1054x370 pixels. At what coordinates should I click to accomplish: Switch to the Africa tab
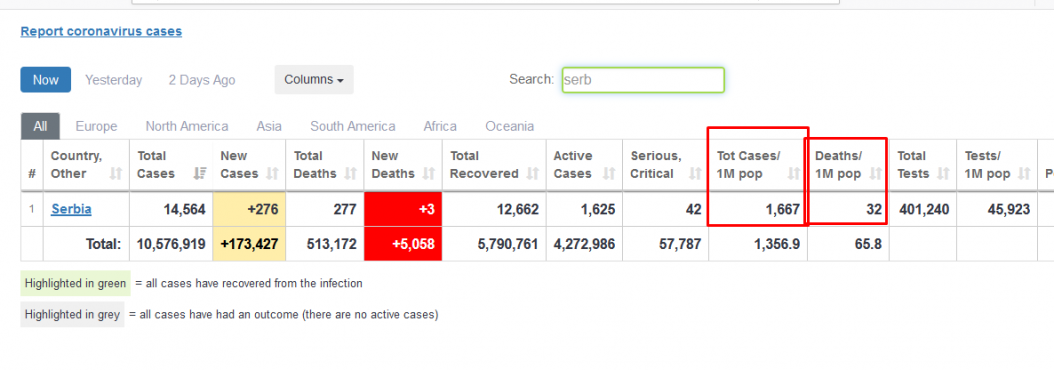coord(440,126)
